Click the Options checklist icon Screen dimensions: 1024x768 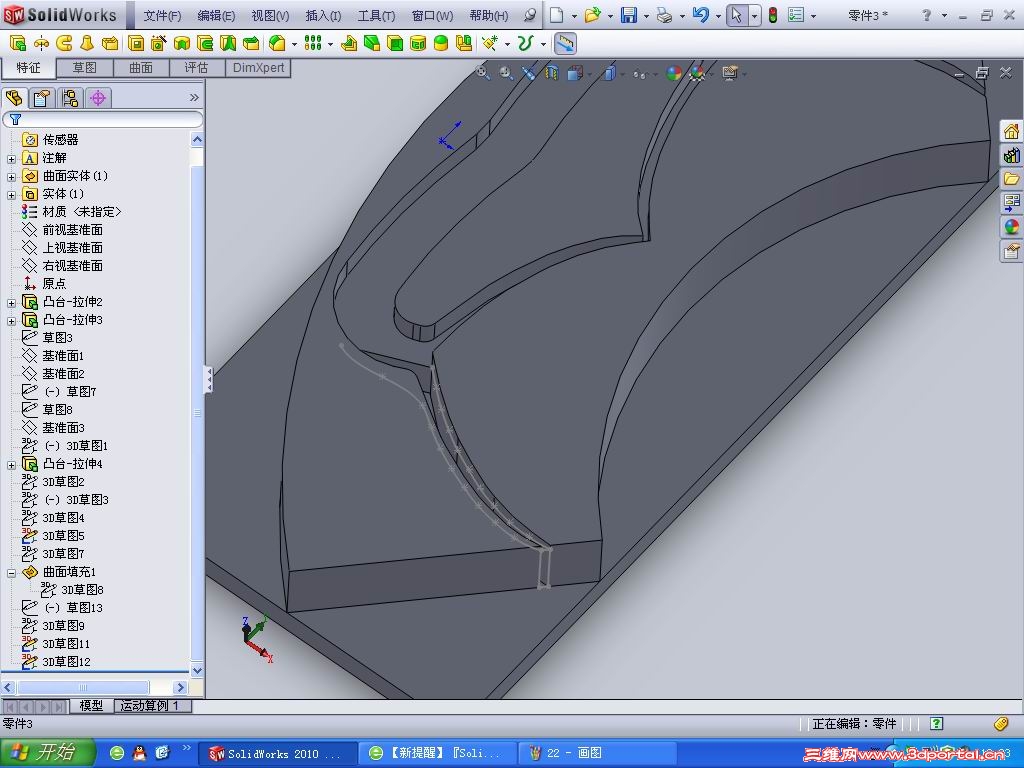(x=795, y=15)
